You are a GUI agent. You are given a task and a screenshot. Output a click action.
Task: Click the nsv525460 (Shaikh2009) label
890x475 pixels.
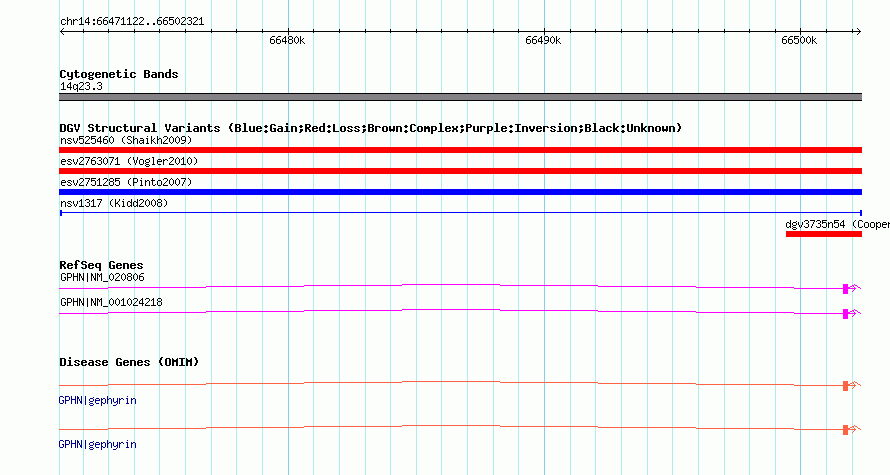pos(126,140)
